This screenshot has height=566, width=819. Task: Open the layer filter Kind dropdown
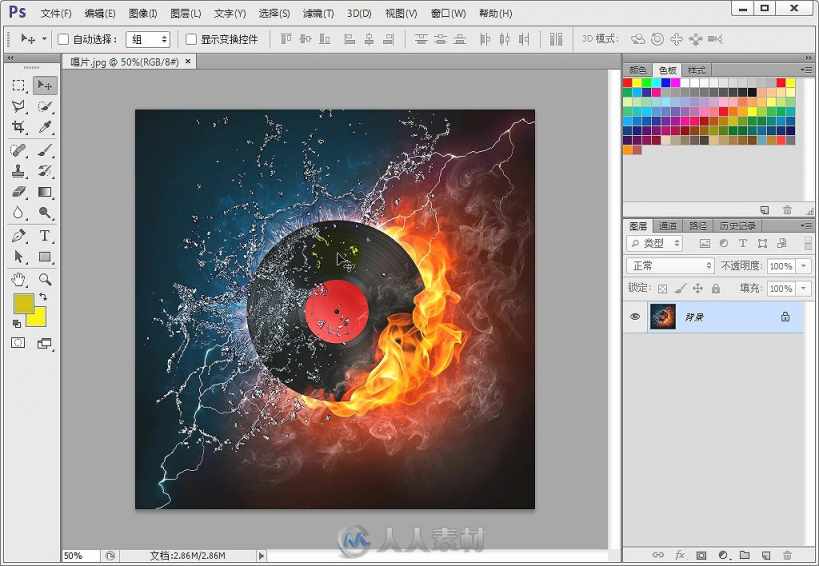pos(654,243)
